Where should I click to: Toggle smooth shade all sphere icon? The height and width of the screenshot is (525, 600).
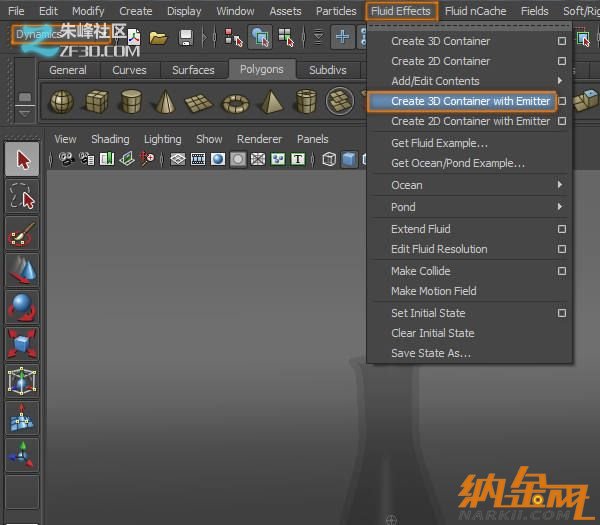218,159
